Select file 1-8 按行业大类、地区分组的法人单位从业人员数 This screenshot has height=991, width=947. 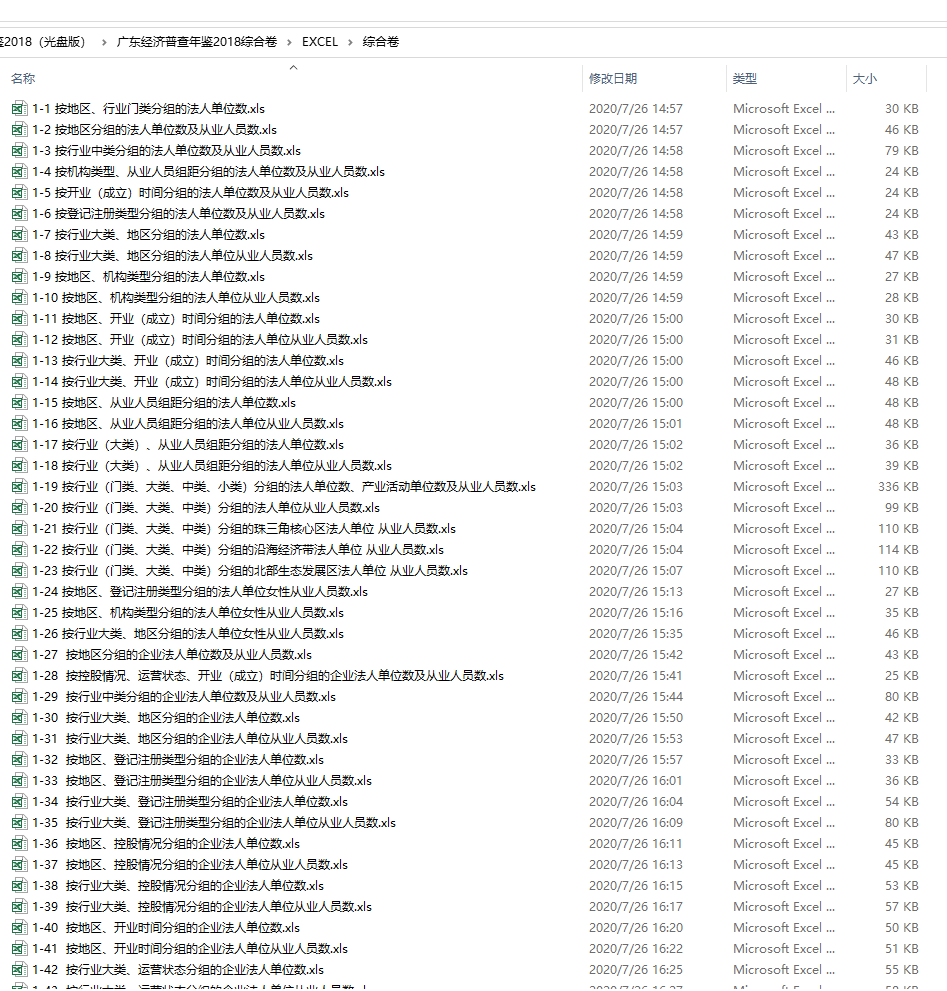click(173, 256)
